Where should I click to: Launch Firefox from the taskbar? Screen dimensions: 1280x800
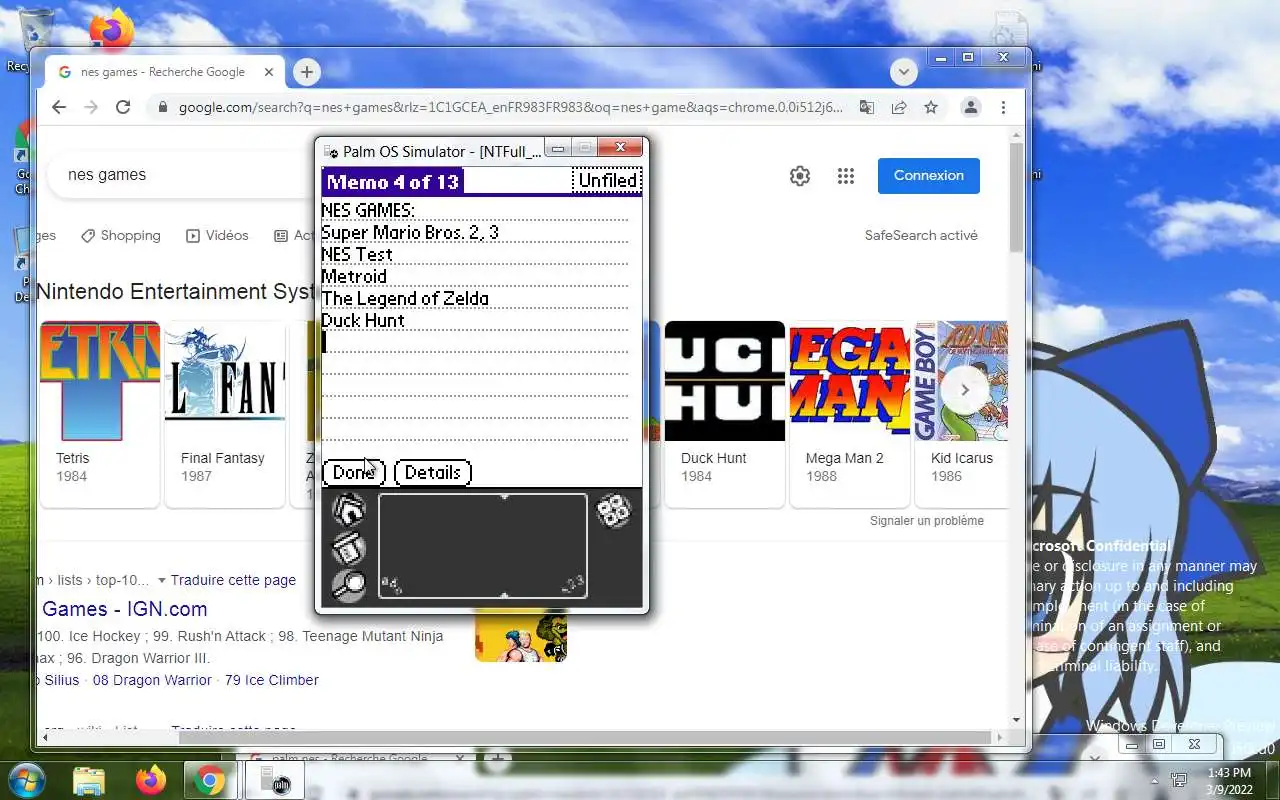tap(151, 780)
